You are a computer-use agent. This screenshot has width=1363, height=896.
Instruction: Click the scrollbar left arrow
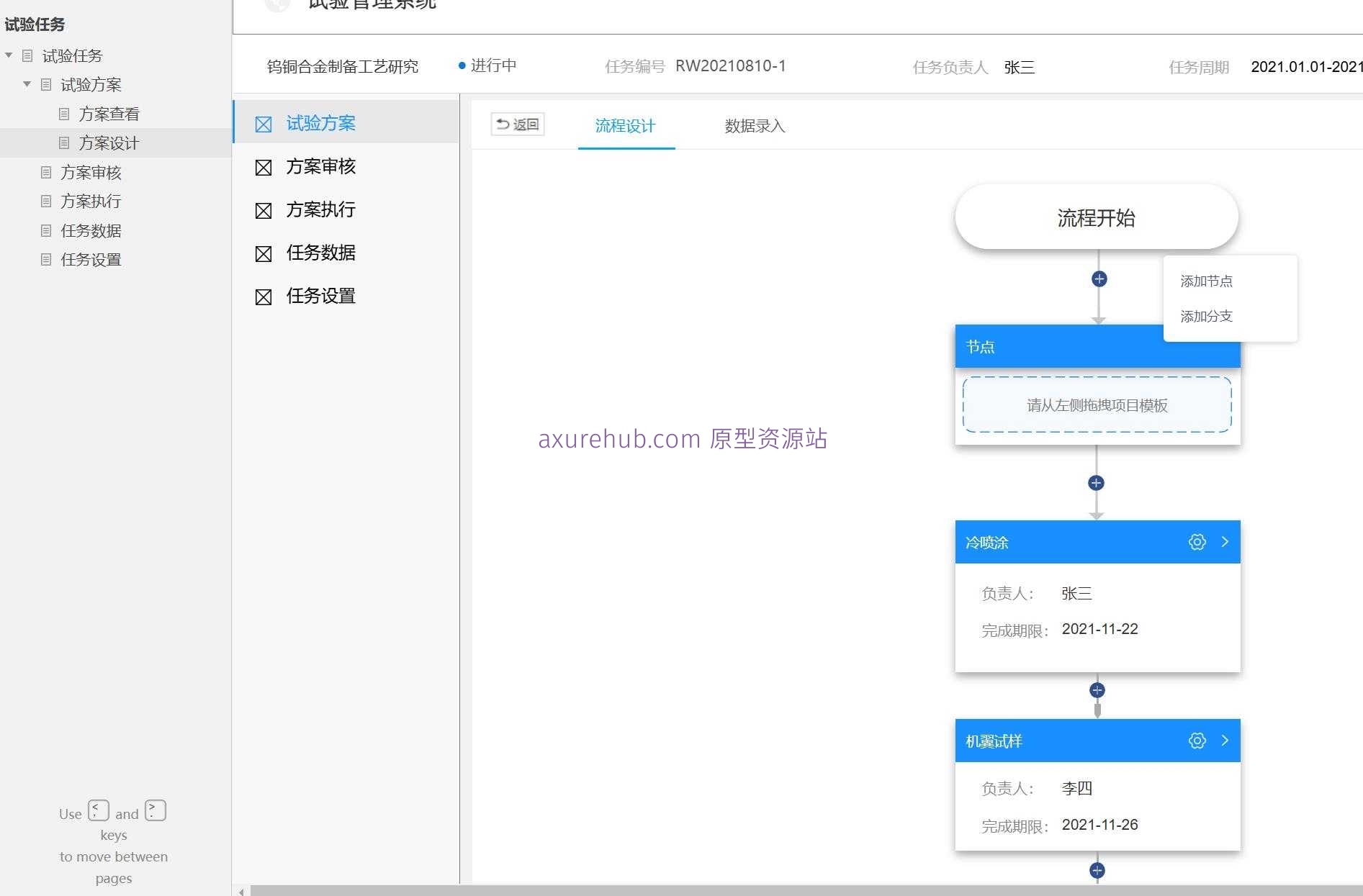241,891
